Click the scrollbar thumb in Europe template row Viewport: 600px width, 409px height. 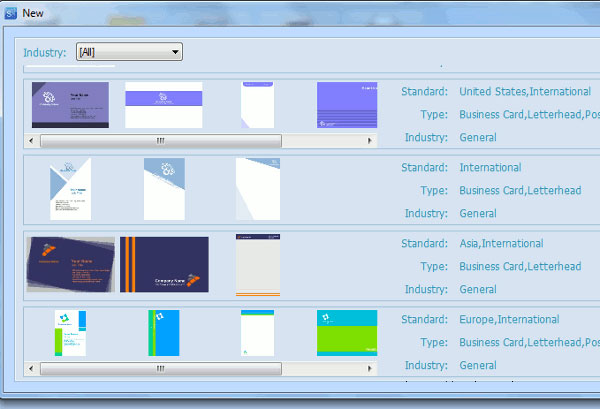coord(161,369)
